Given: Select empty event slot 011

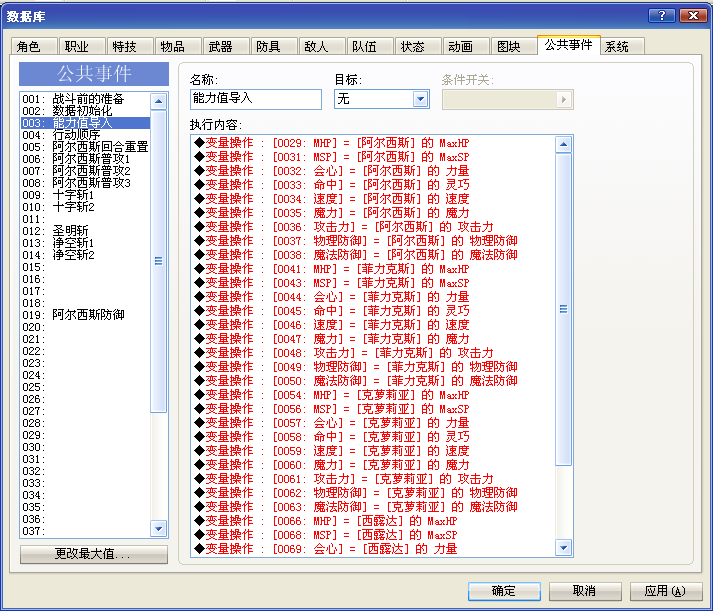Looking at the screenshot, I should (x=85, y=219).
